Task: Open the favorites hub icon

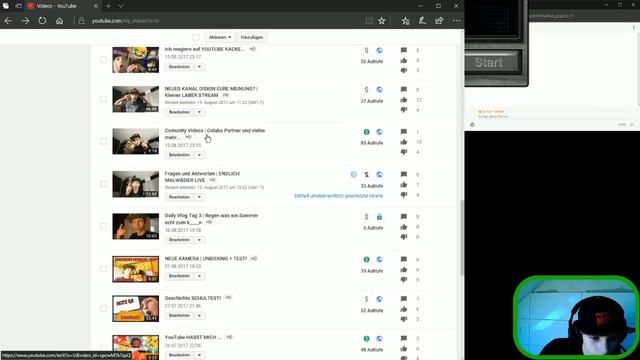Action: point(405,21)
